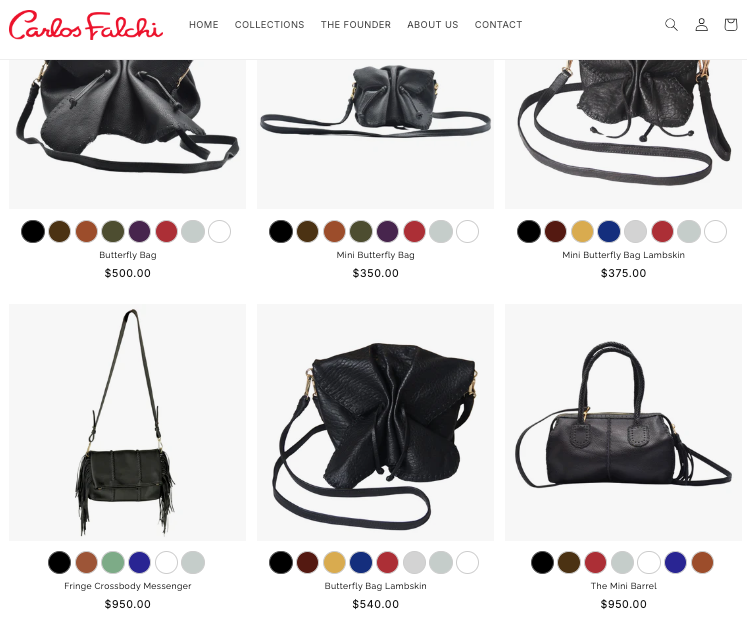Pick green swatch for Fringe Crossbody Messenger

(113, 563)
